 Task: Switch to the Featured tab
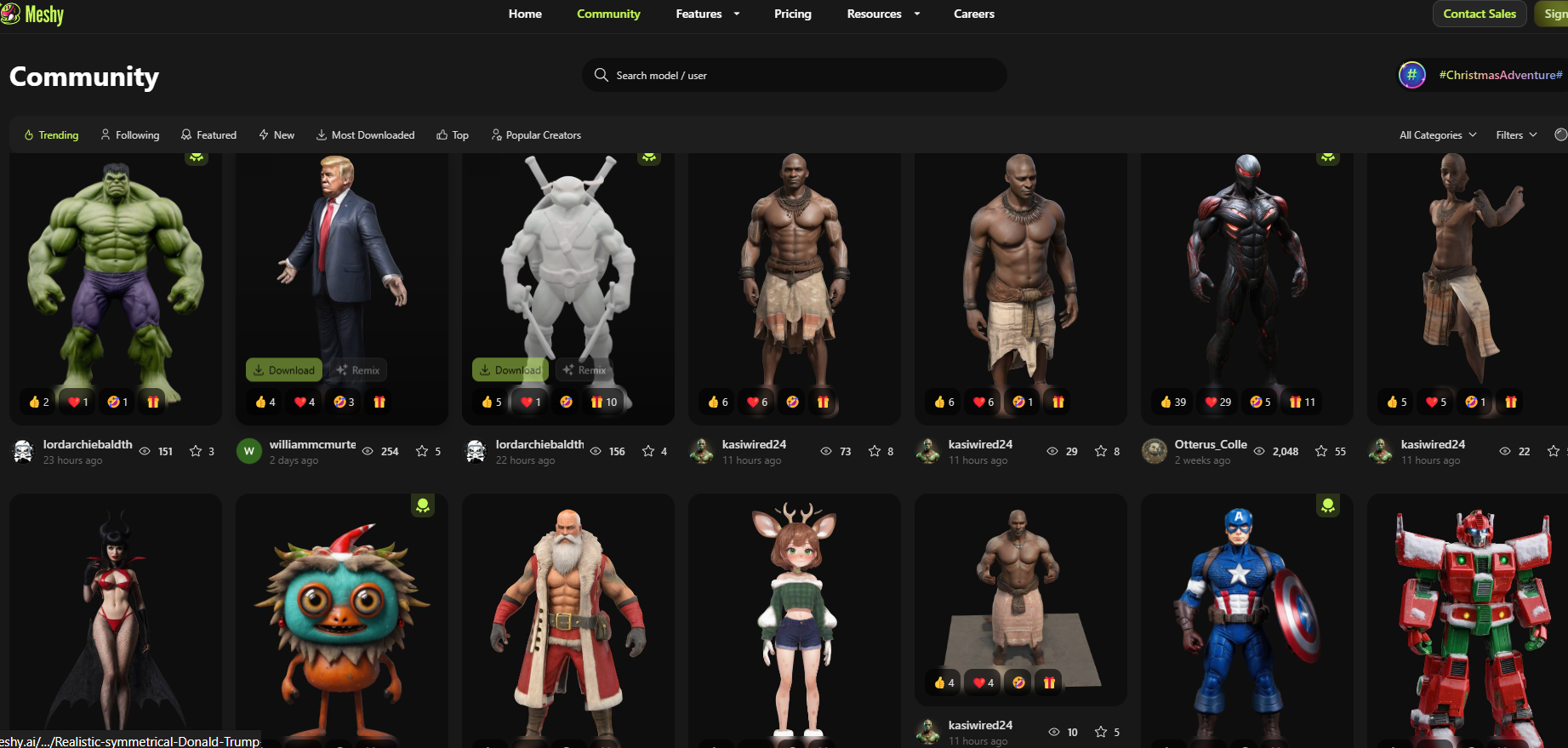pyautogui.click(x=208, y=134)
